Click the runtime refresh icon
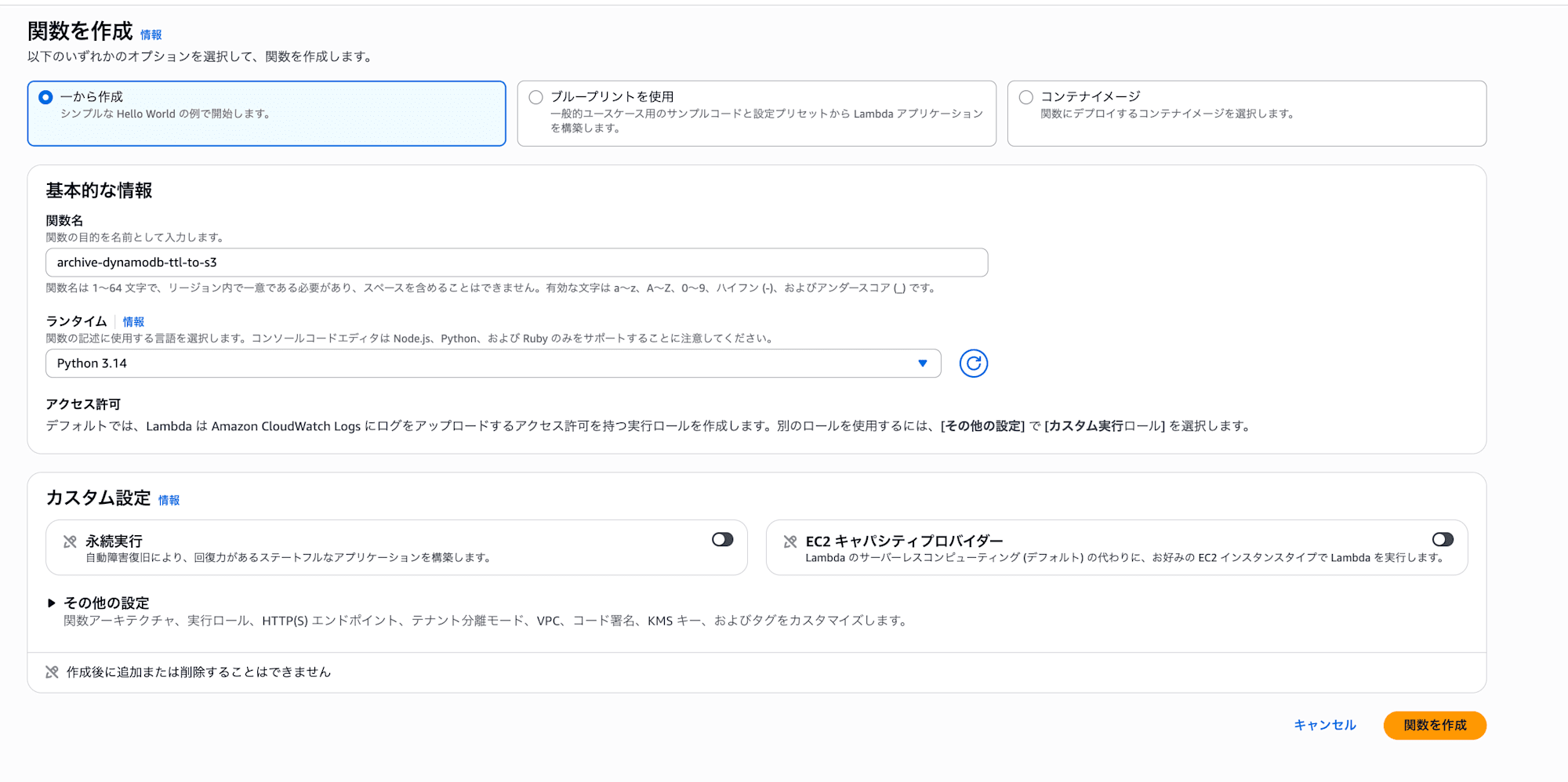The height and width of the screenshot is (782, 1568). (x=973, y=364)
